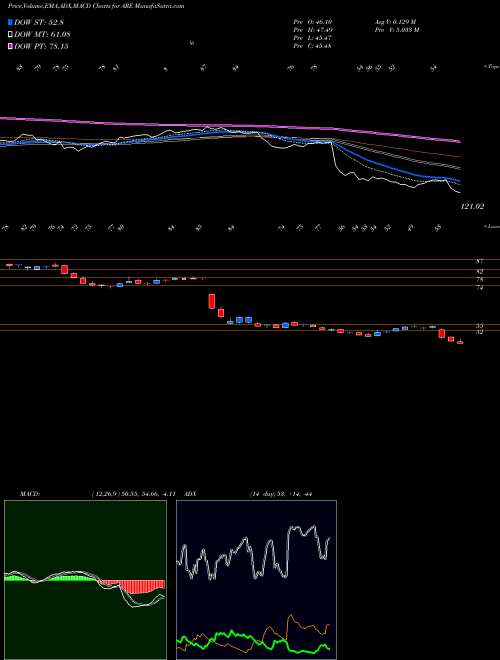Click the 87 price level label

479,261
